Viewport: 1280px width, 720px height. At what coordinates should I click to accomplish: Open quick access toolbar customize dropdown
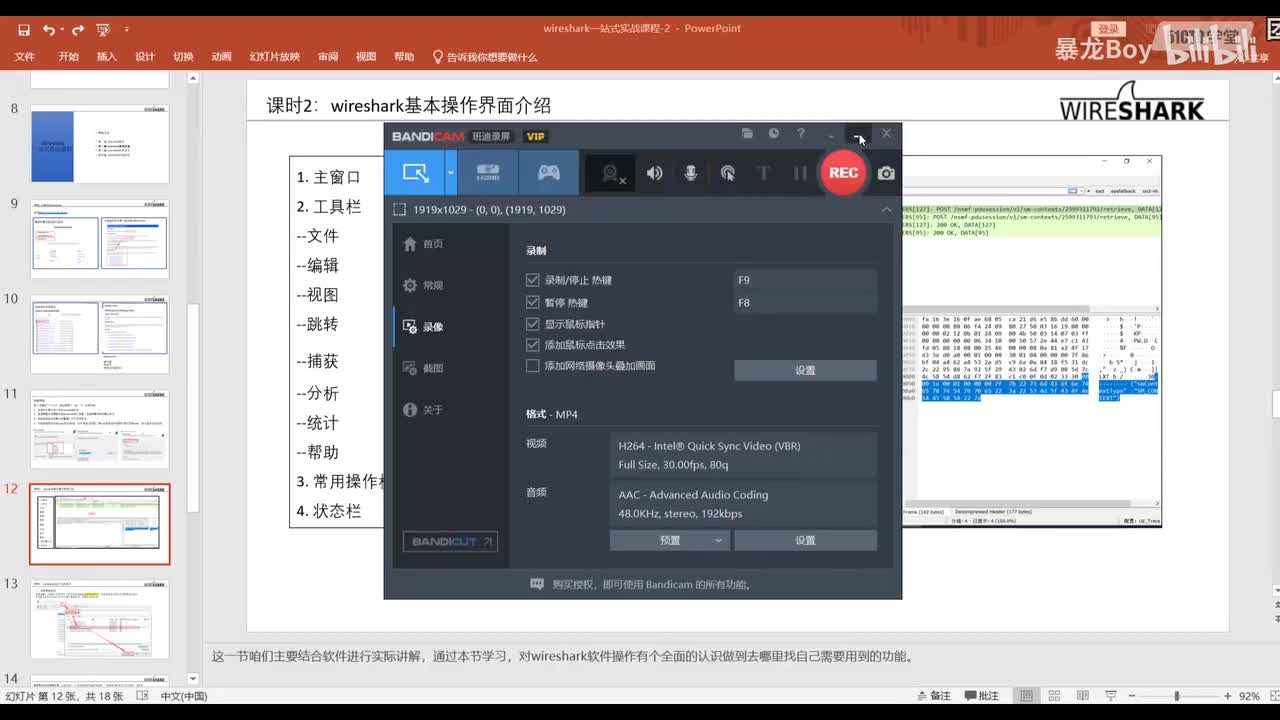127,31
